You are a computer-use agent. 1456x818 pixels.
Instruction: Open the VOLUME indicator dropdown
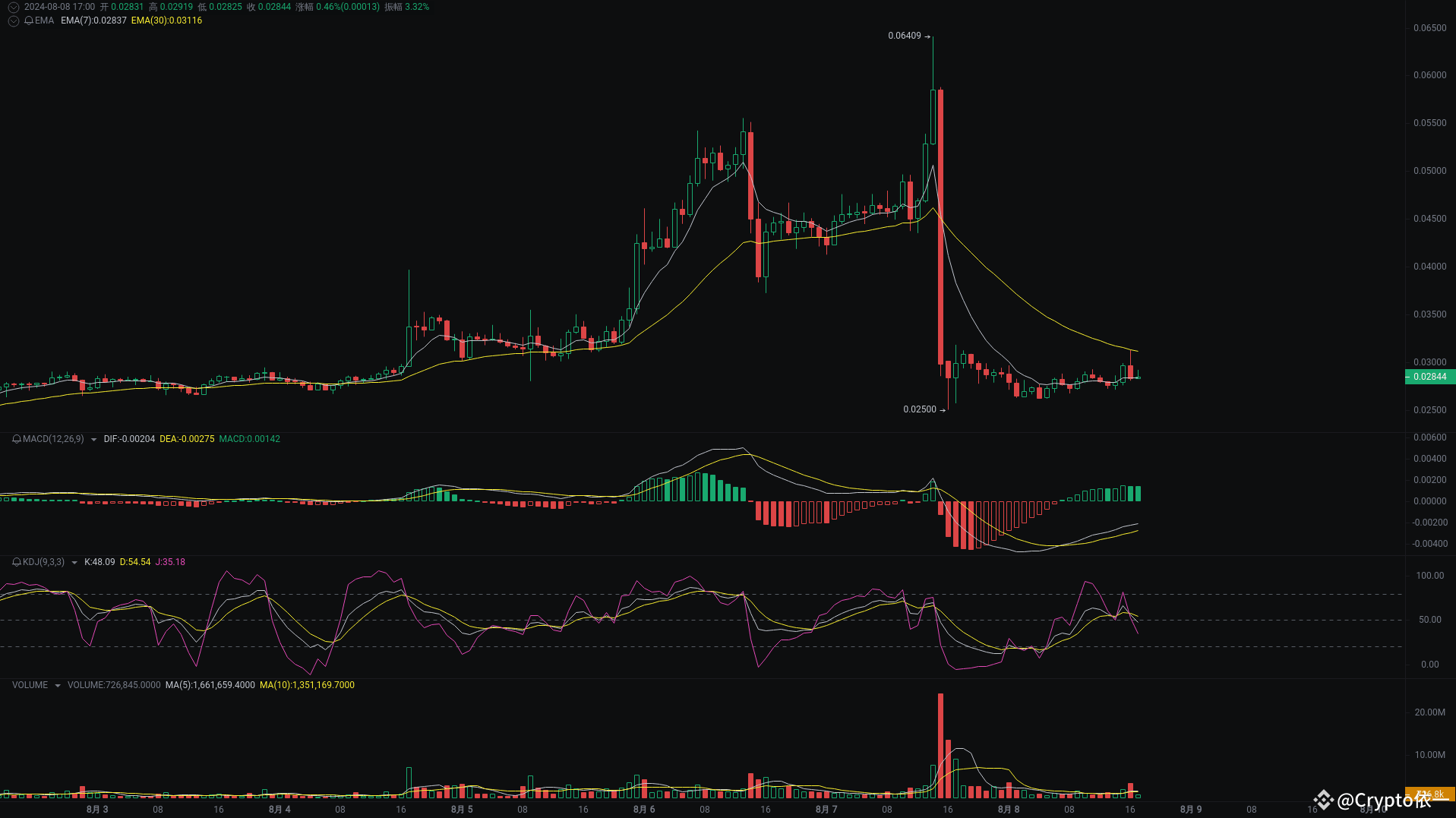pos(57,684)
